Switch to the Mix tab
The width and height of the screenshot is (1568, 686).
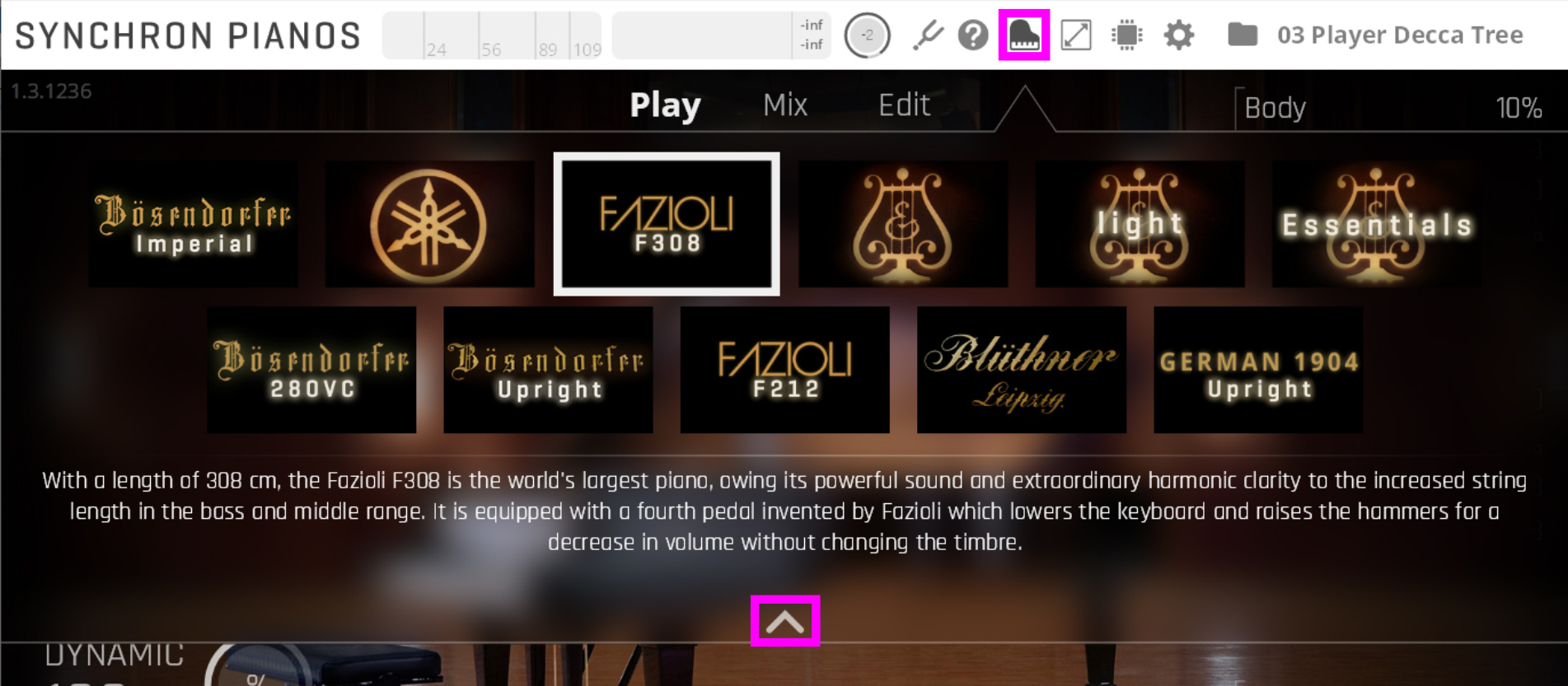785,105
